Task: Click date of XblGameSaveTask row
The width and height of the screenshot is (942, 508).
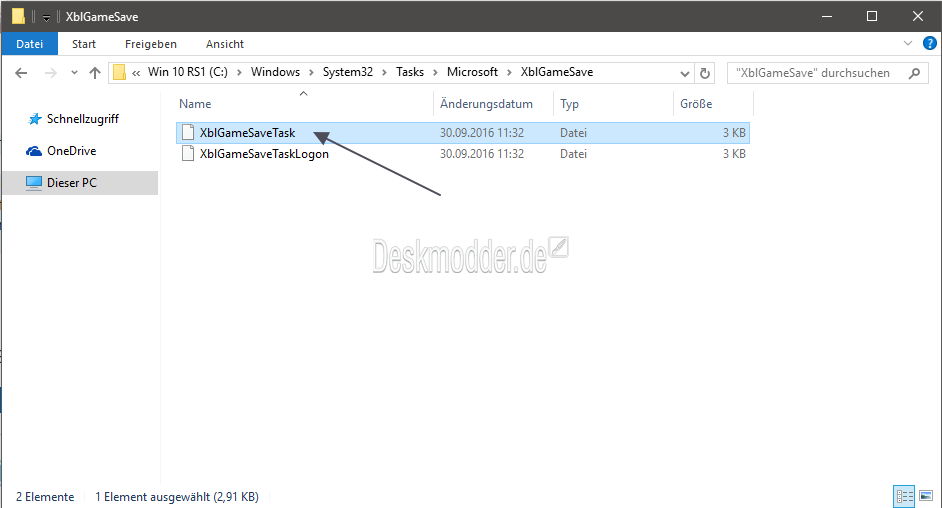Action: click(x=482, y=133)
